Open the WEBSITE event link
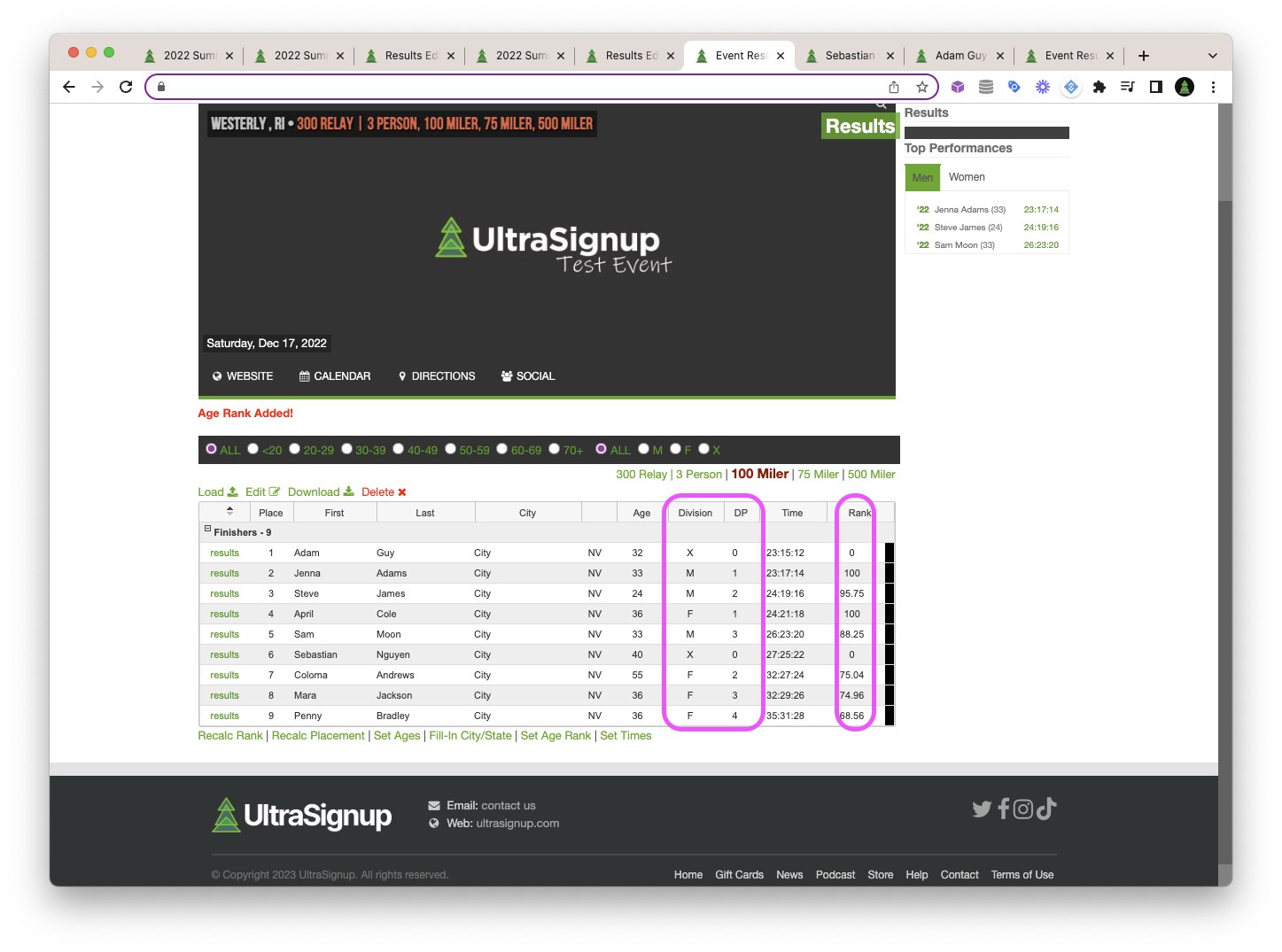1282x952 pixels. point(243,376)
